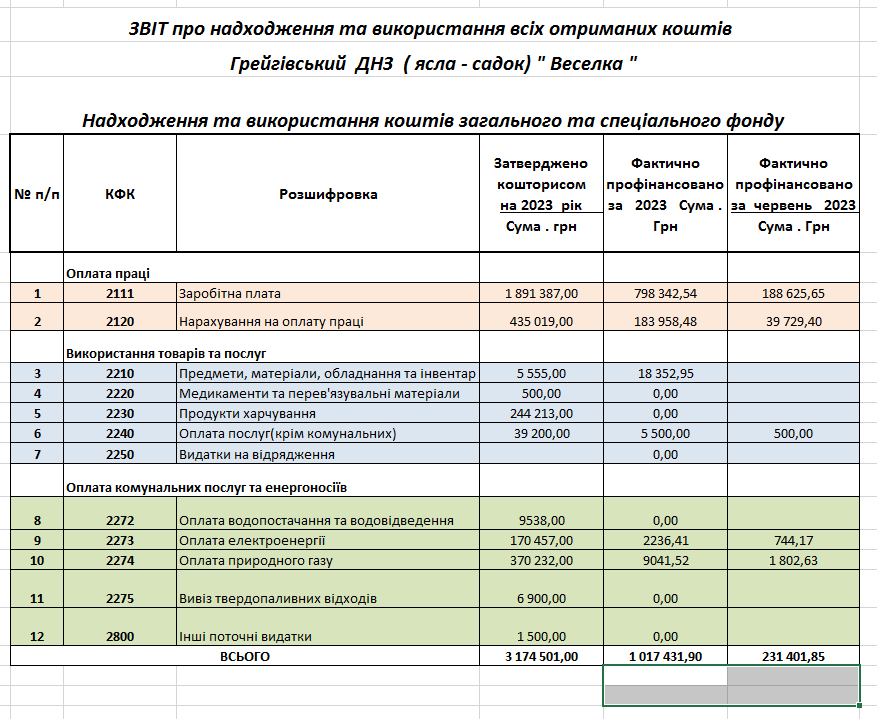Select the 'Розшифровка' header cell
The height and width of the screenshot is (719, 877).
pos(328,193)
